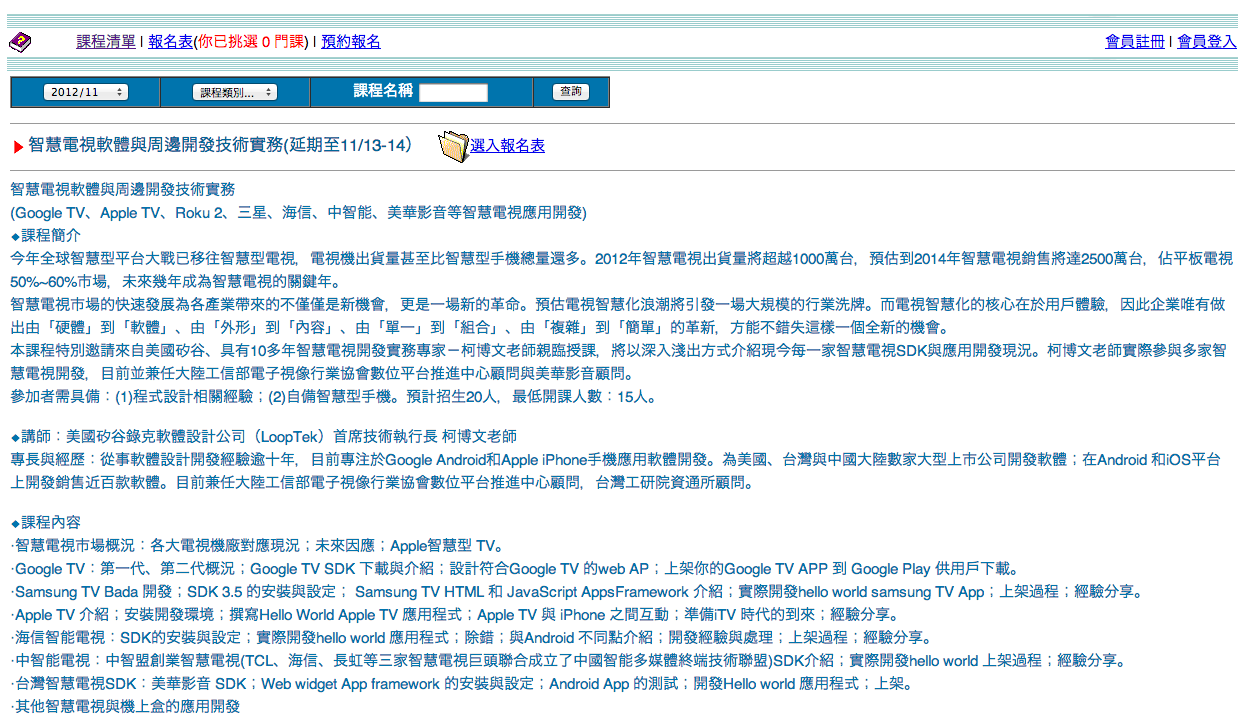
Task: Click the red text 你已挑選 0 門課
Action: tap(253, 42)
